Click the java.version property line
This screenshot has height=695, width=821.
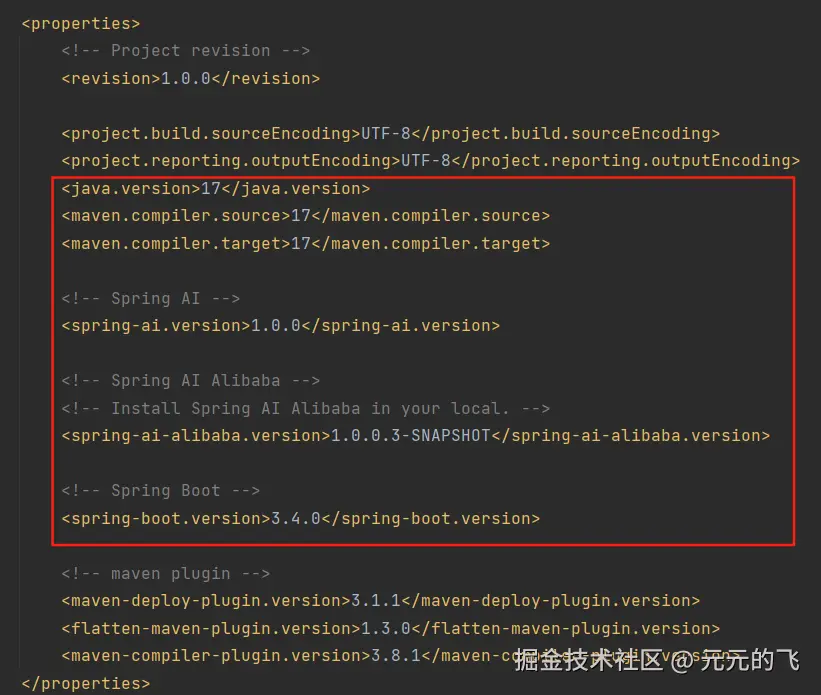click(x=215, y=188)
